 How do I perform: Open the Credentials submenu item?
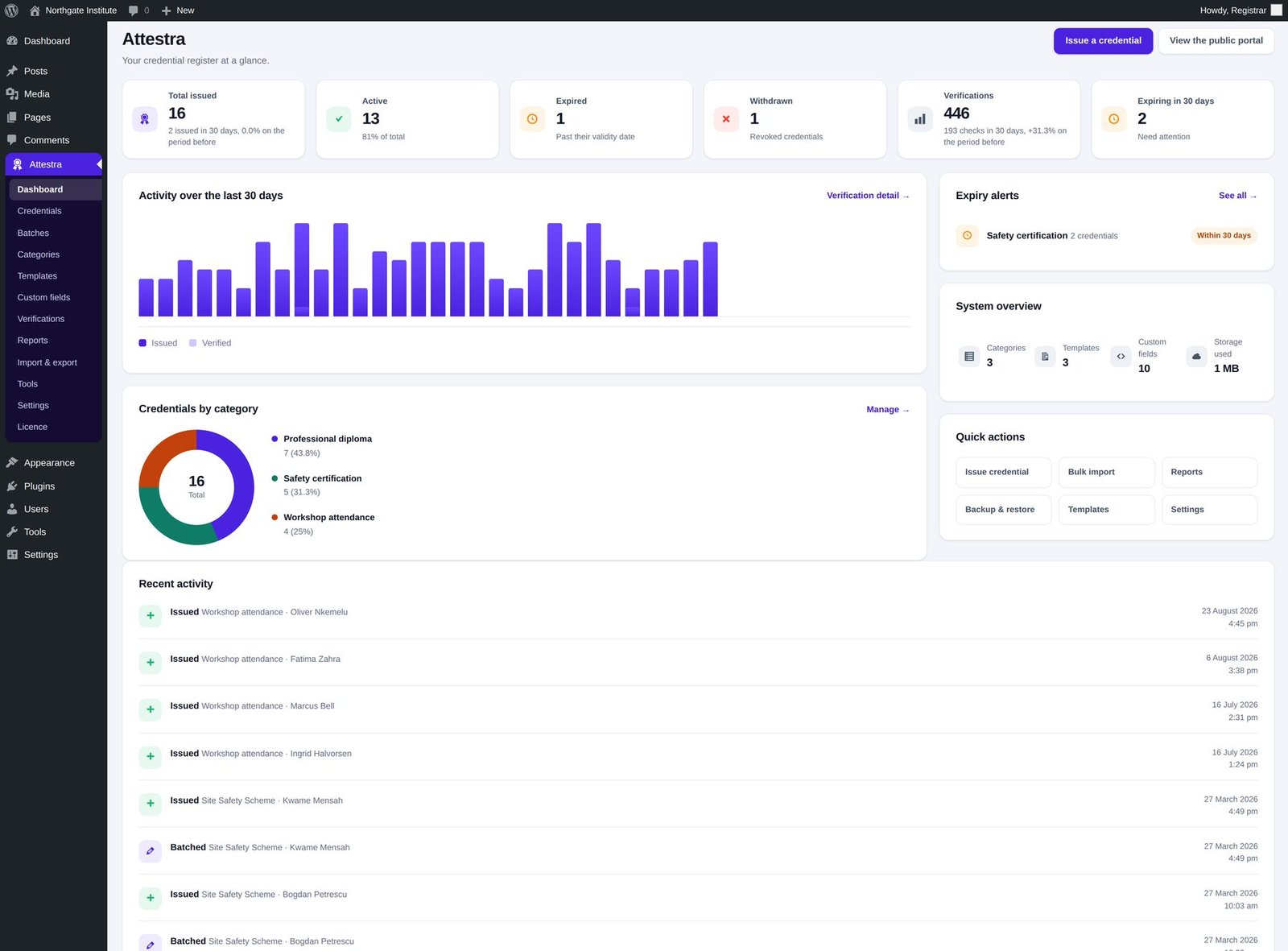tap(39, 211)
